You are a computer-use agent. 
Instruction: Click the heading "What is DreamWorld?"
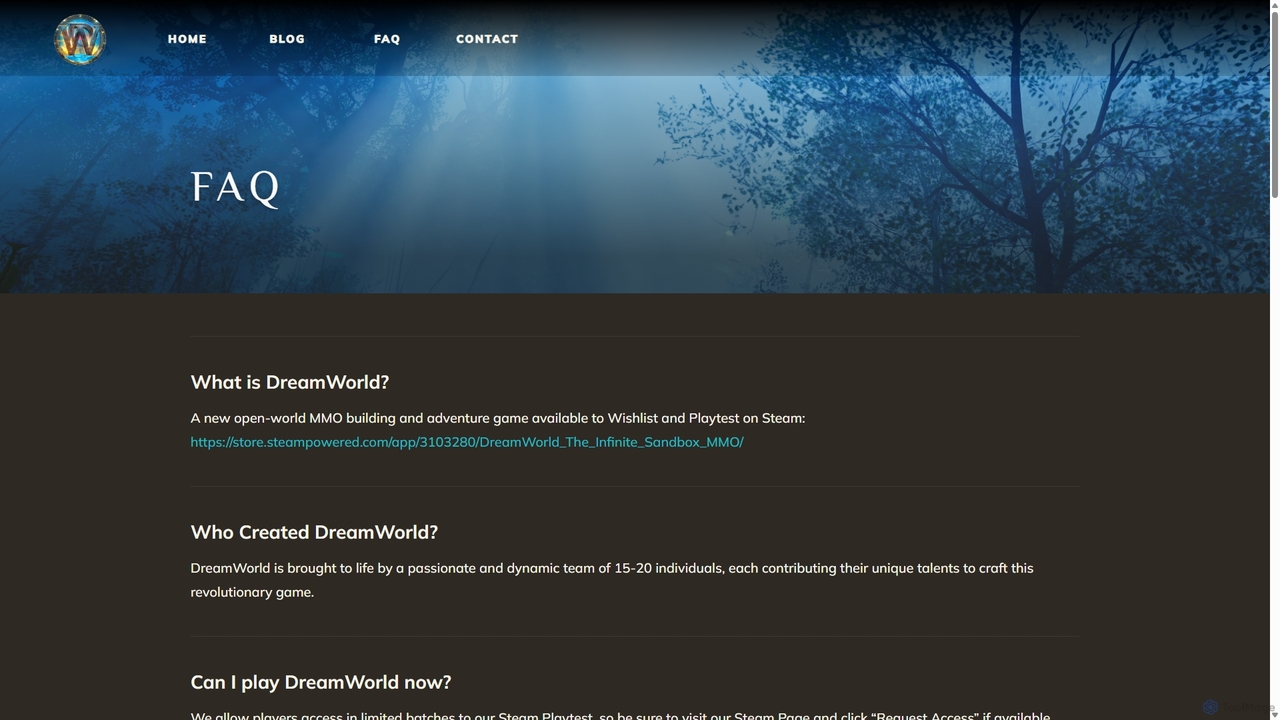[x=289, y=382]
